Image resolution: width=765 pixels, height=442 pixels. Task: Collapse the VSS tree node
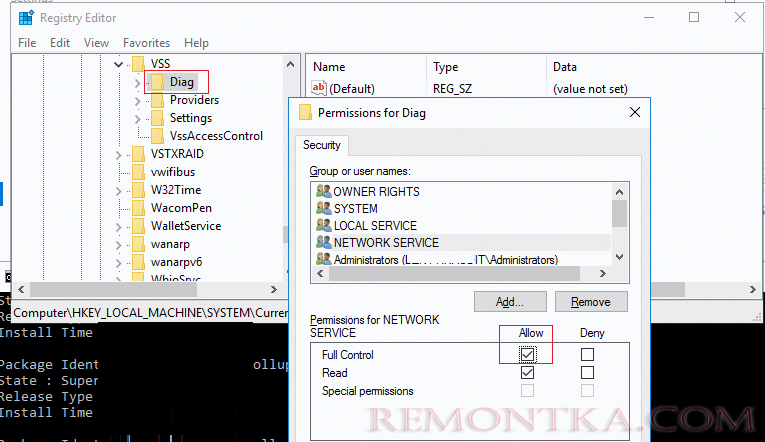click(x=118, y=64)
